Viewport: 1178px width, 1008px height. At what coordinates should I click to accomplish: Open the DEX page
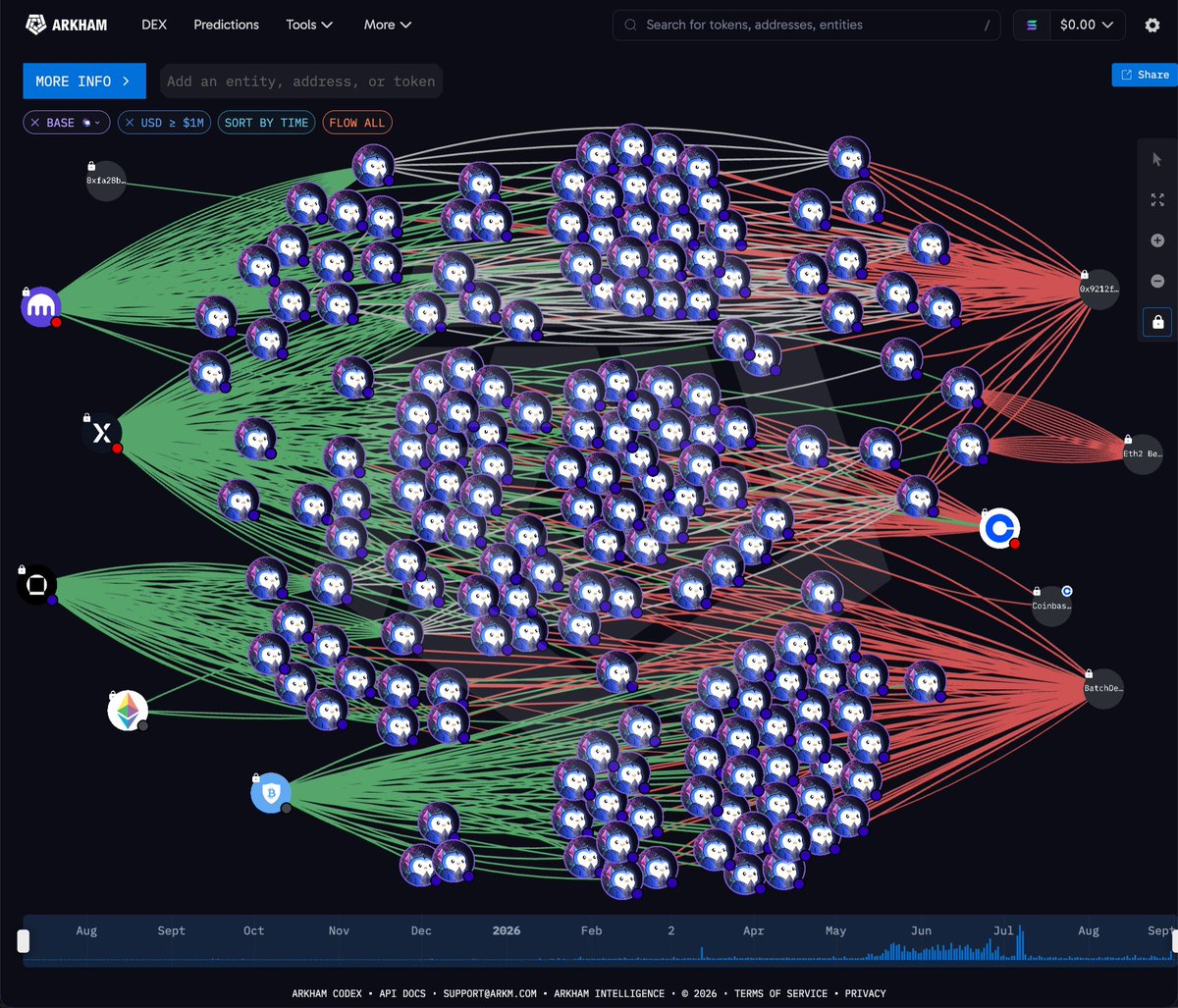[x=154, y=25]
